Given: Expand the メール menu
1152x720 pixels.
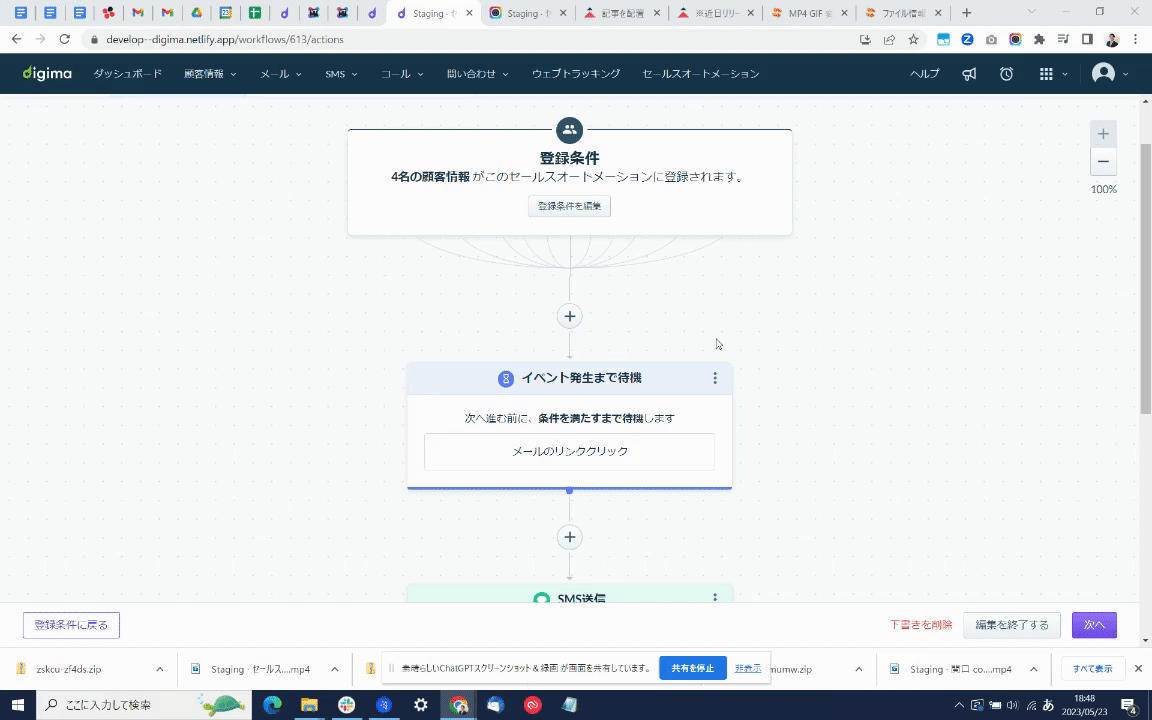Looking at the screenshot, I should coord(281,73).
